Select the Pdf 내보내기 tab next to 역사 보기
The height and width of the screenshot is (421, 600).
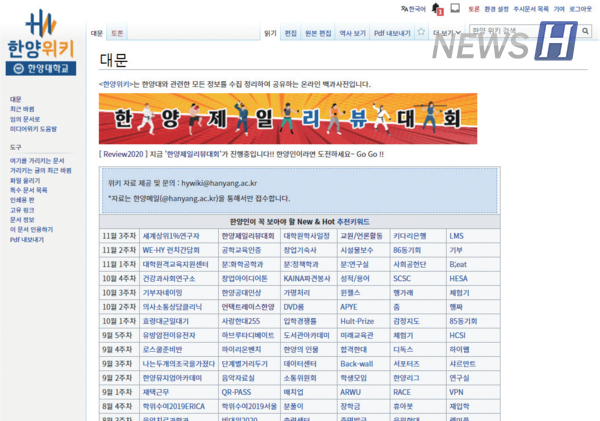coord(392,33)
